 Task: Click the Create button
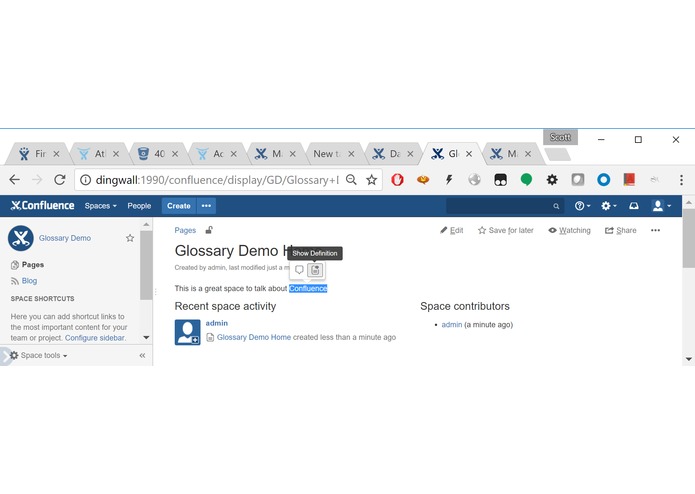click(x=179, y=206)
